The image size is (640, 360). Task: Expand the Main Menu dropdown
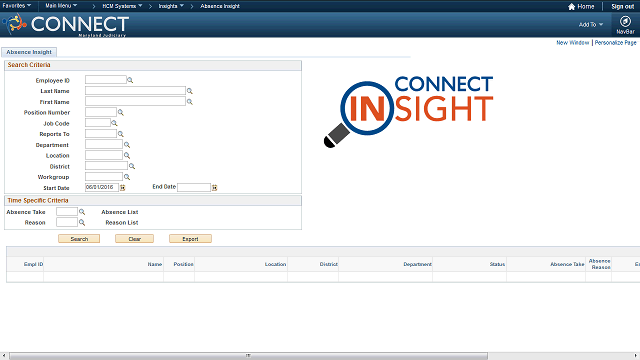click(x=61, y=6)
